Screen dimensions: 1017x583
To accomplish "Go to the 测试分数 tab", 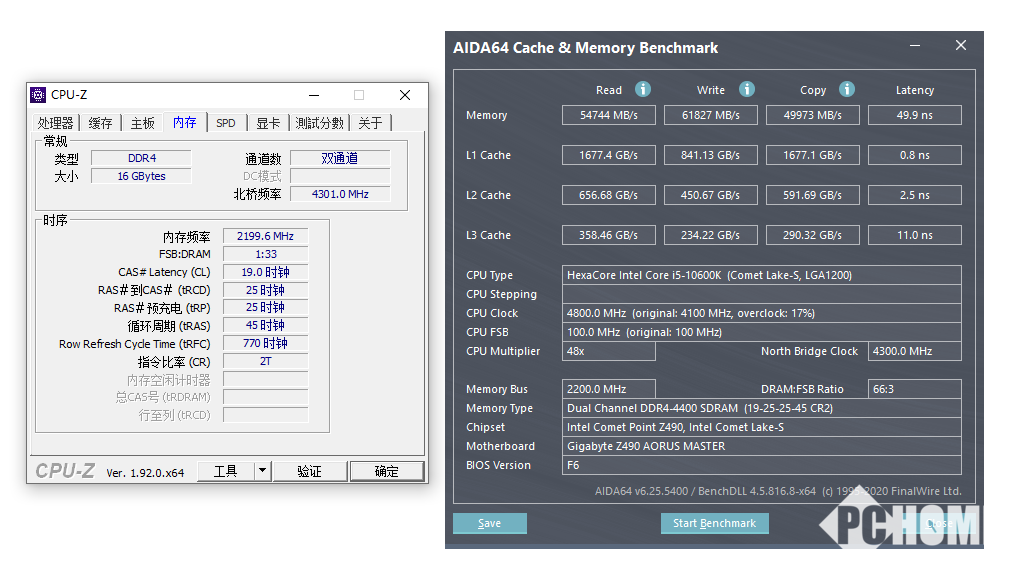I will click(320, 123).
